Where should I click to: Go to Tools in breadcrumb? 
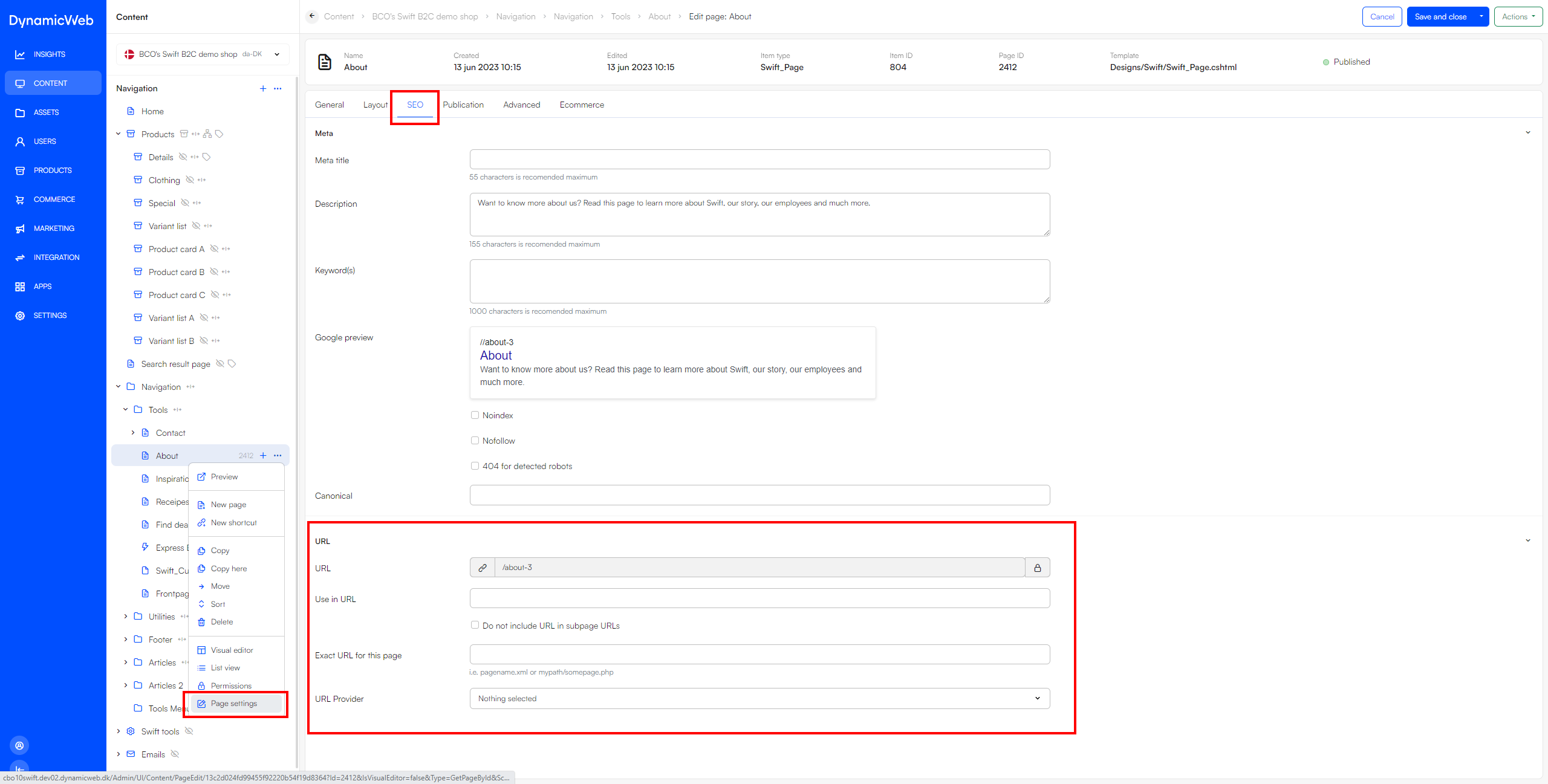tap(620, 17)
